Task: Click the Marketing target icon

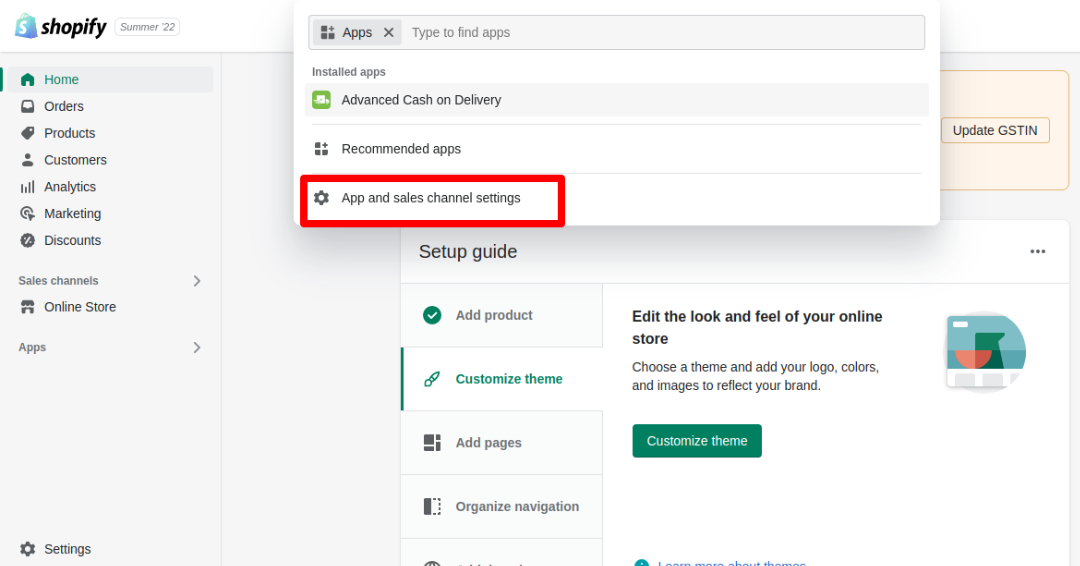Action: click(x=28, y=213)
